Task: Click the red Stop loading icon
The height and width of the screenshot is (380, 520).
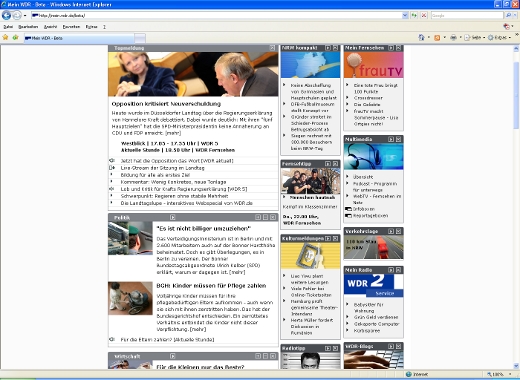Action: point(424,15)
